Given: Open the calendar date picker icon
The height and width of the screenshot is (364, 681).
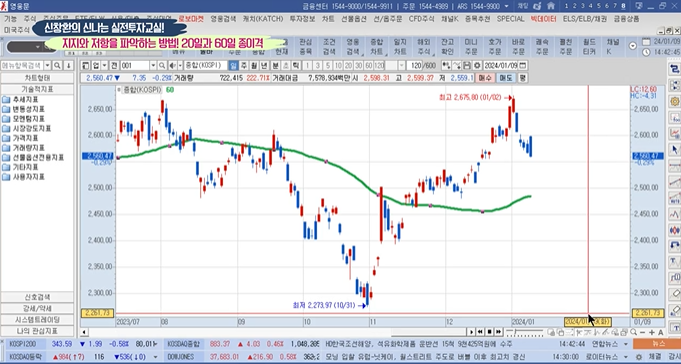Looking at the screenshot, I should (x=522, y=66).
